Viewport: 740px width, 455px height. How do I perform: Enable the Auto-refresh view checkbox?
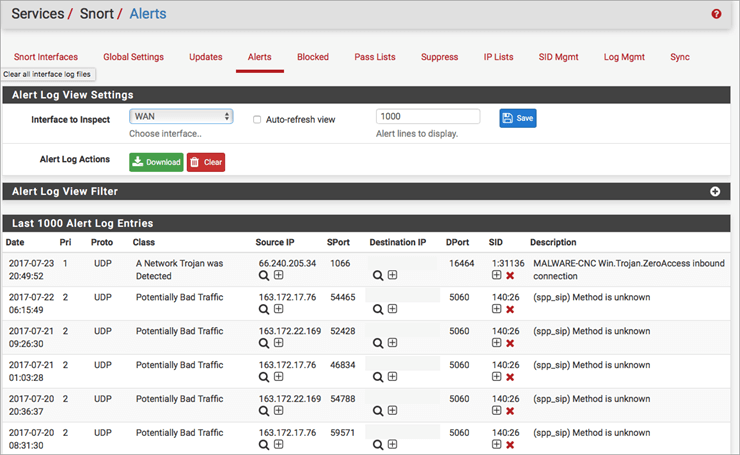coord(257,120)
